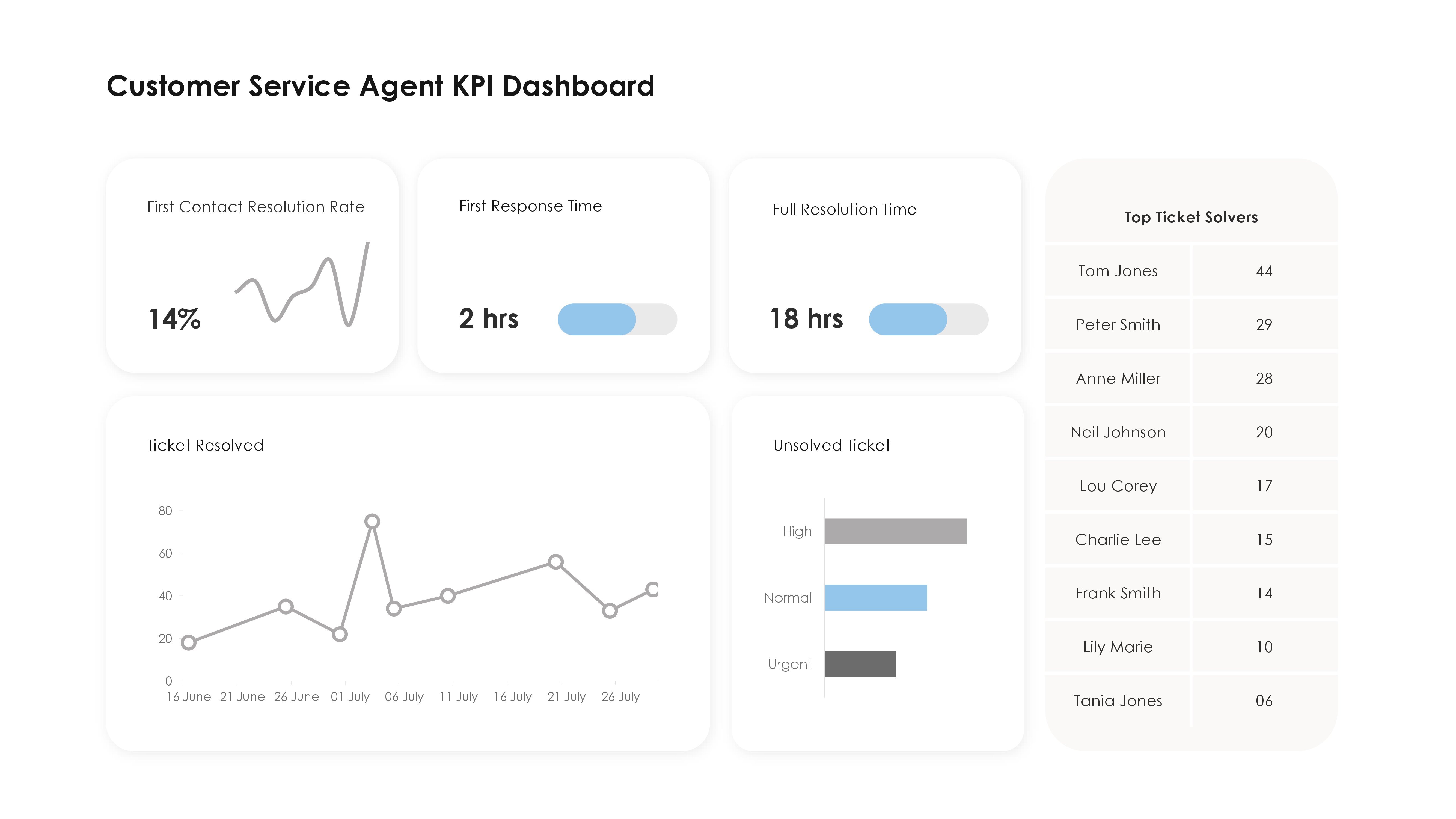Click the 26 July axis label
The width and height of the screenshot is (1456, 819).
tap(620, 697)
